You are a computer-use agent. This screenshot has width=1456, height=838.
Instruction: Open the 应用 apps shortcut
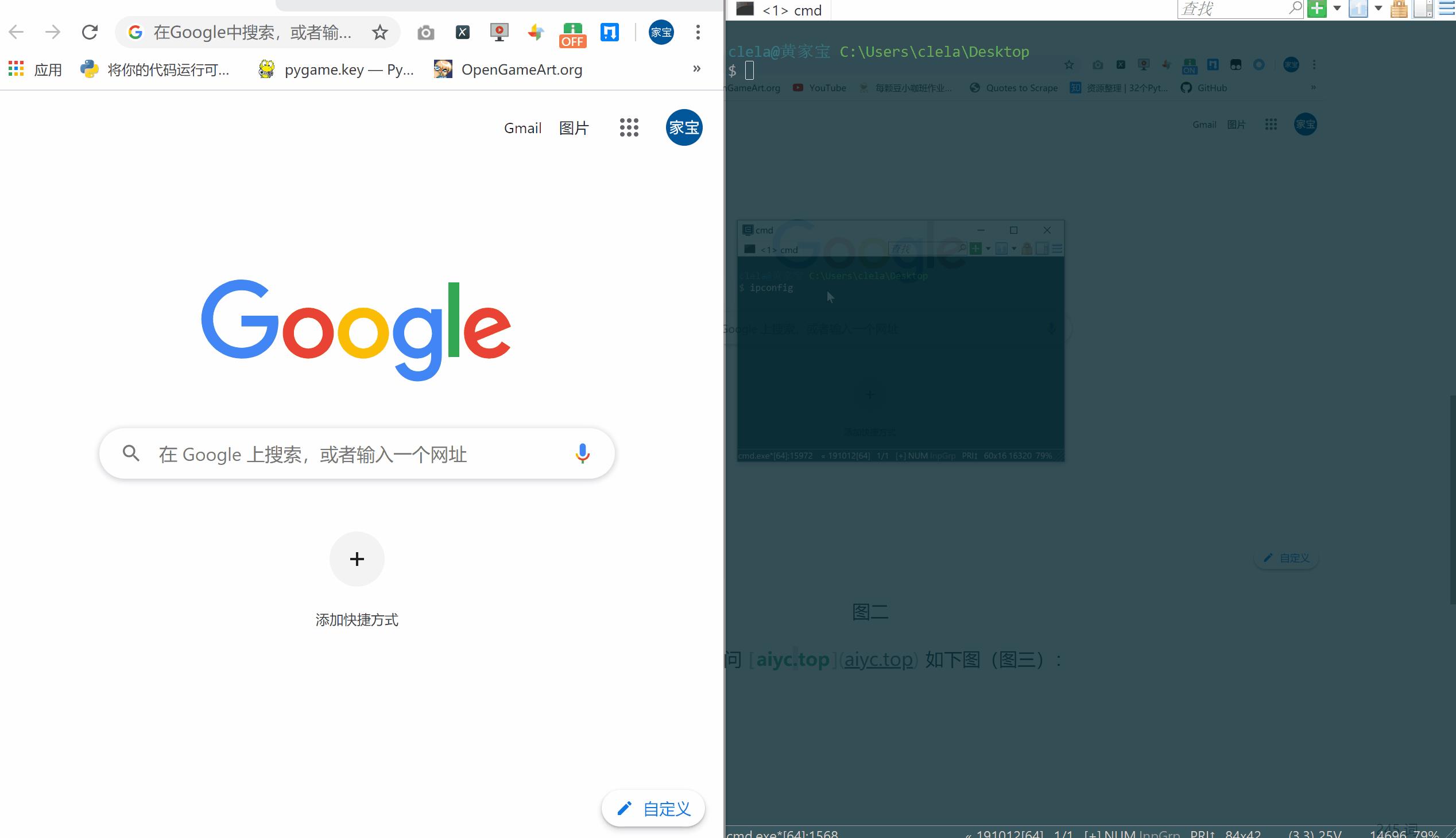[35, 69]
